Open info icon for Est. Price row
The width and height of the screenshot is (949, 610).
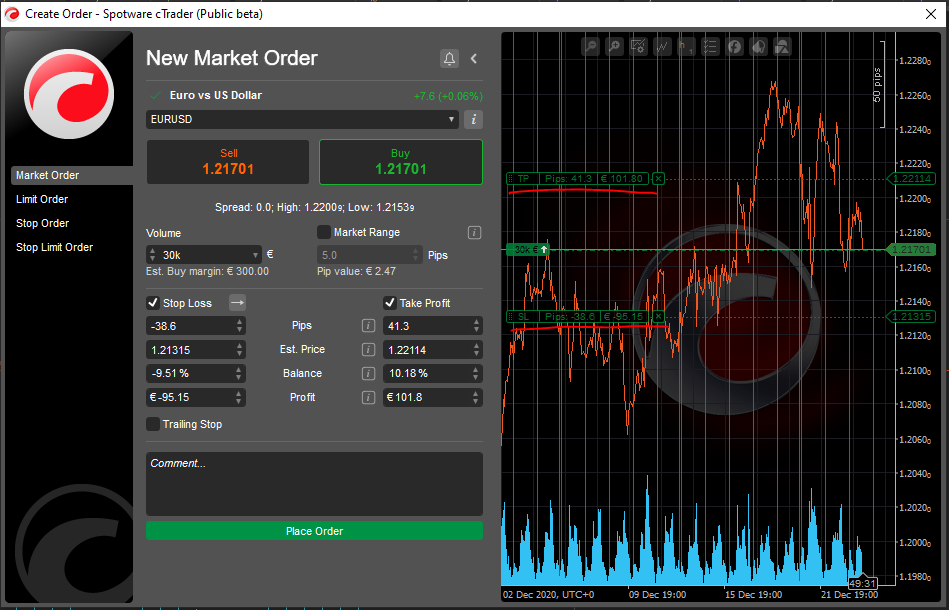(x=368, y=349)
